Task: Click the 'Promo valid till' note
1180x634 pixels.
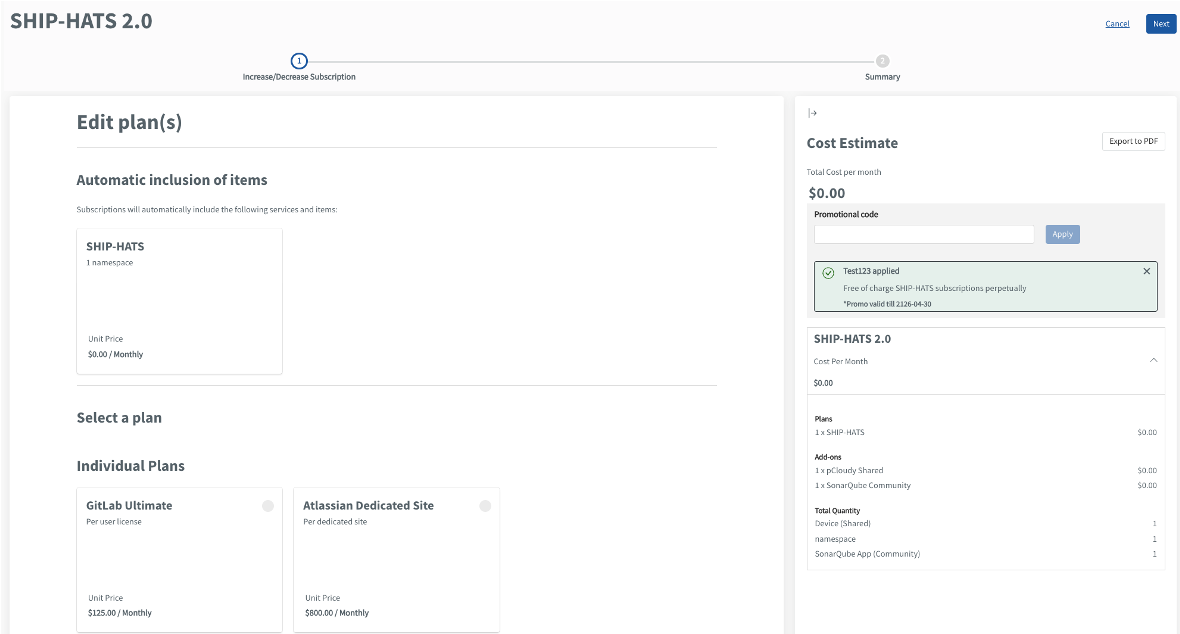Action: pyautogui.click(x=887, y=304)
